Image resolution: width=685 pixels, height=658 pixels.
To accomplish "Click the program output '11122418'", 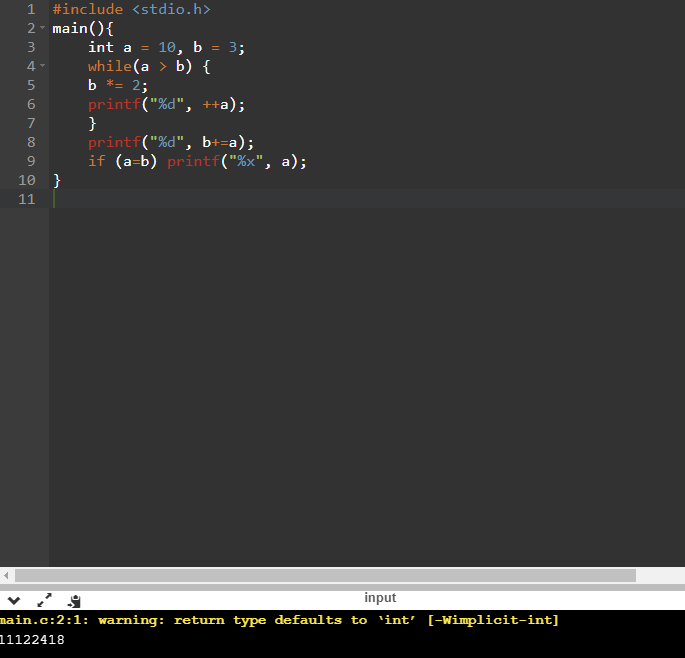I will pyautogui.click(x=32, y=640).
